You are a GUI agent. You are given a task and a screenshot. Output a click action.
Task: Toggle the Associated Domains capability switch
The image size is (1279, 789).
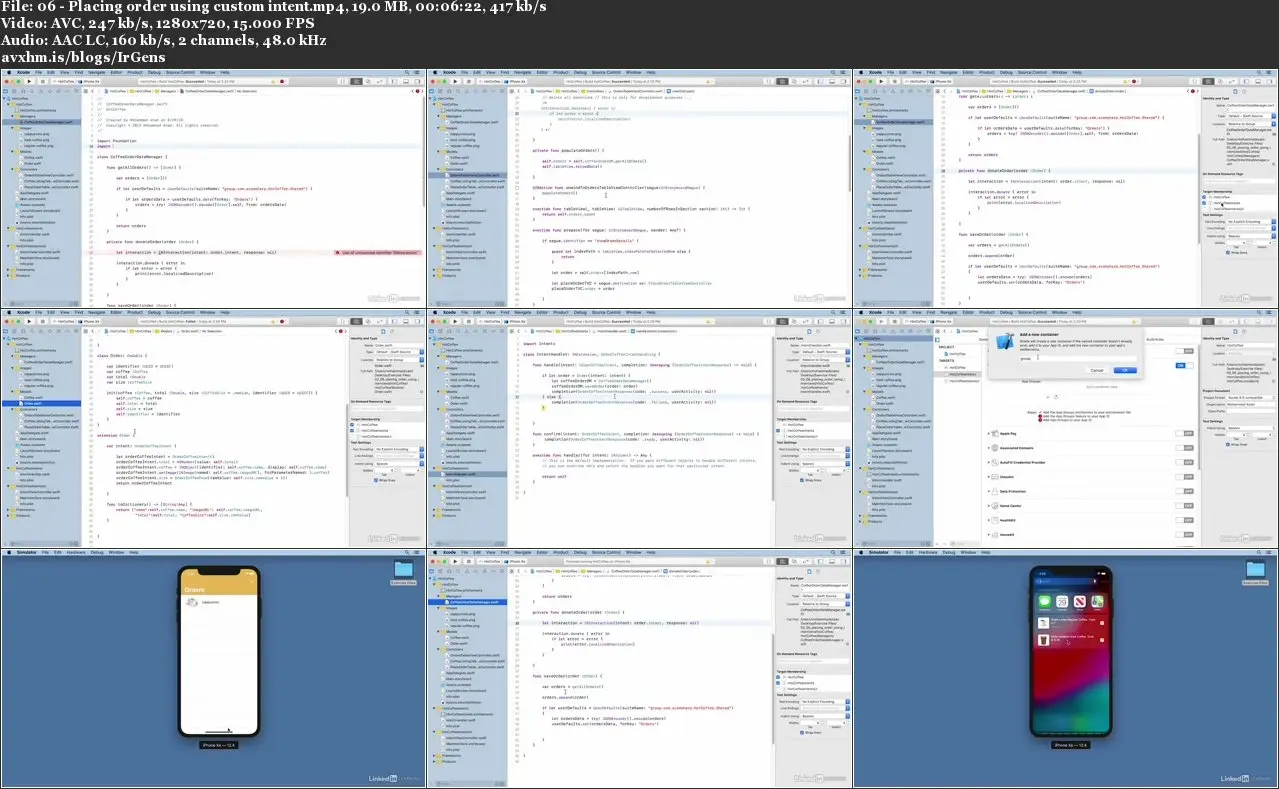point(1184,448)
